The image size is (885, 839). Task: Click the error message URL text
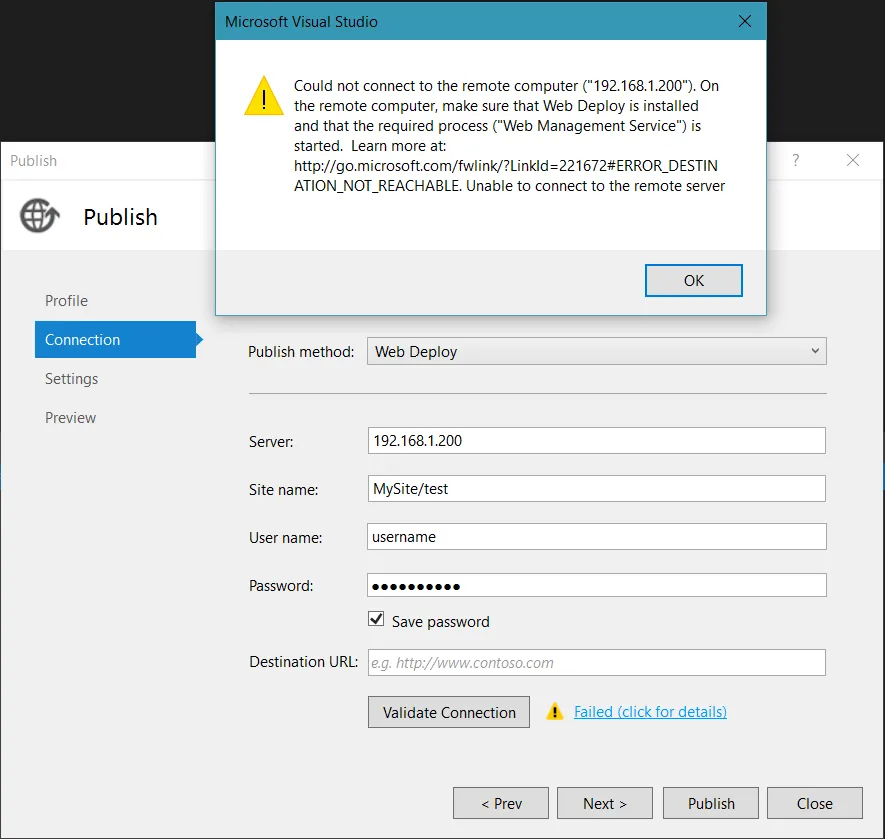506,176
